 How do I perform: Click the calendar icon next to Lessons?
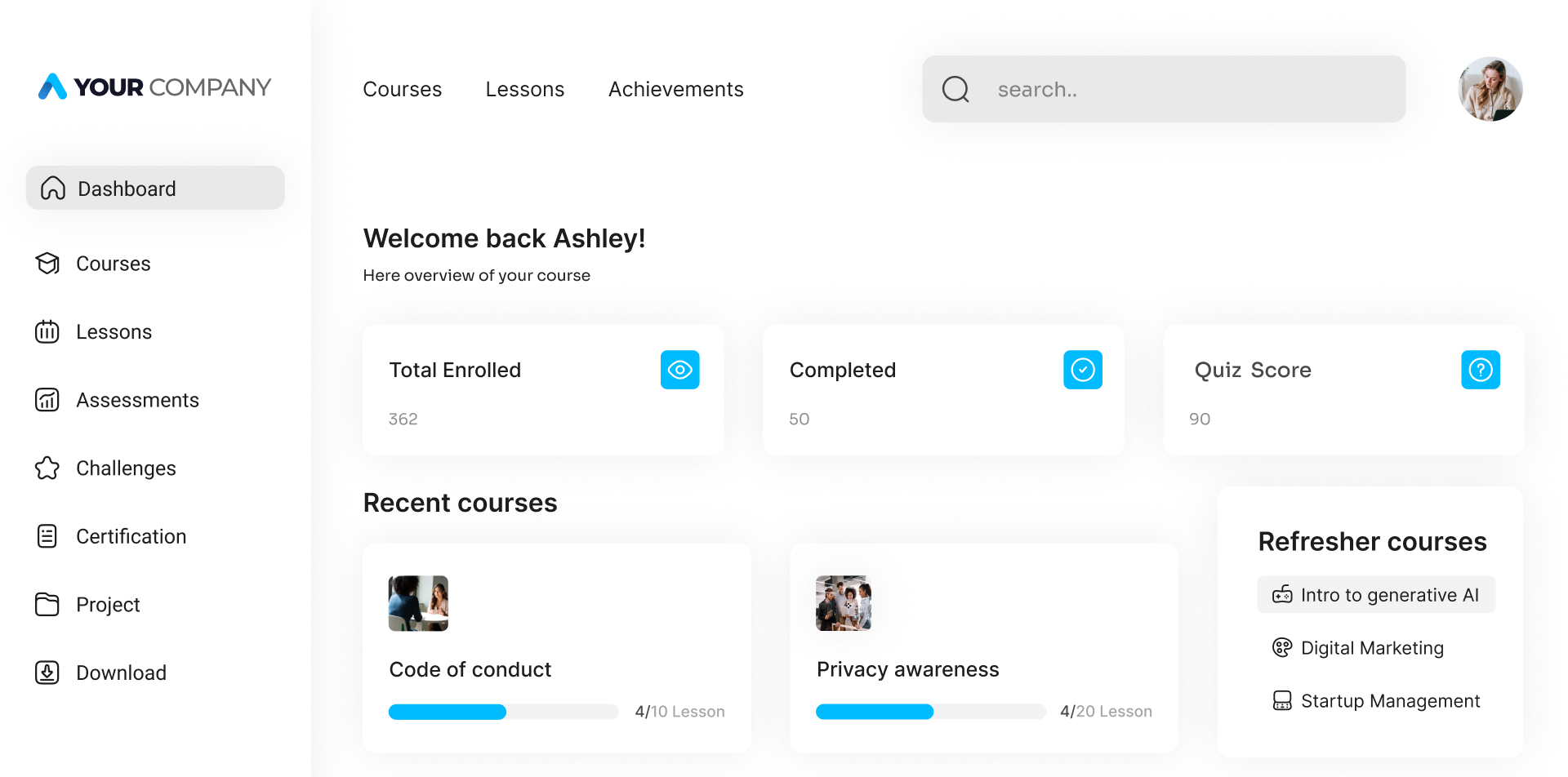47,332
